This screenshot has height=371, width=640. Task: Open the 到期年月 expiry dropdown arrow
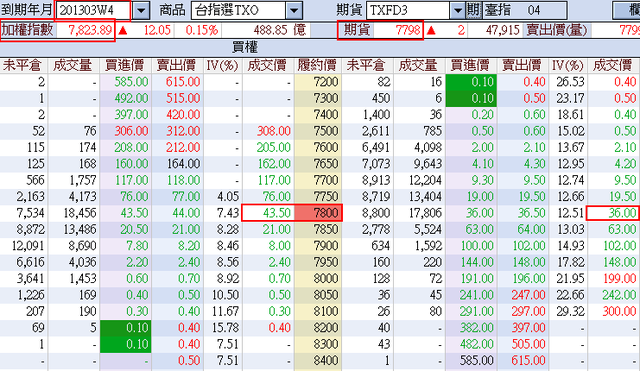coord(141,10)
